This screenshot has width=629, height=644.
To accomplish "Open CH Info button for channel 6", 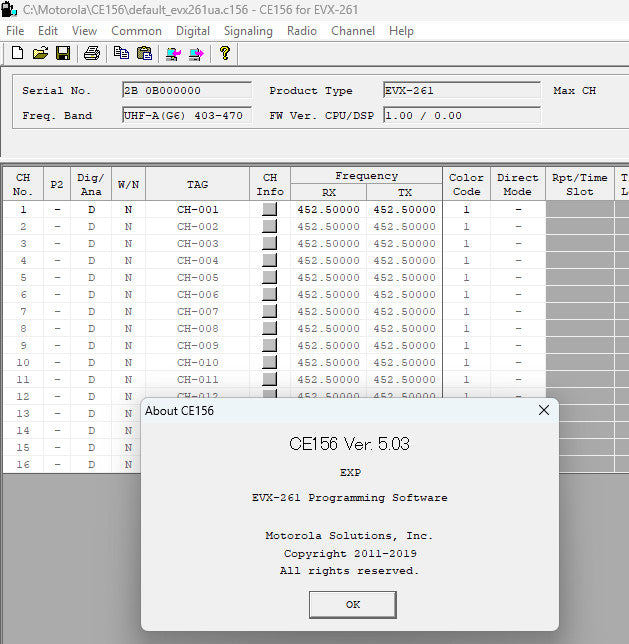I will coord(270,294).
